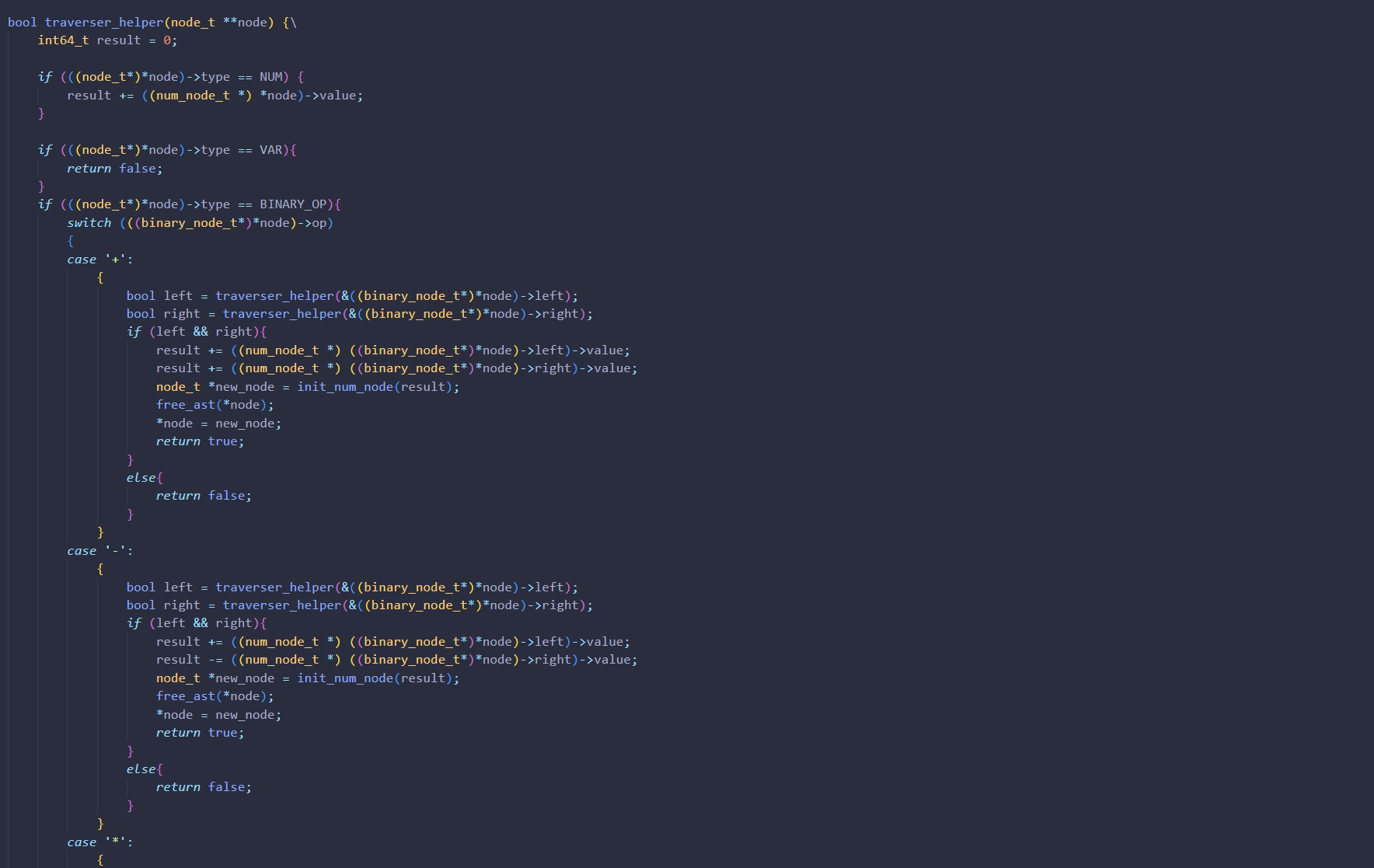Click the 'op' member in the switch expression

tap(319, 223)
